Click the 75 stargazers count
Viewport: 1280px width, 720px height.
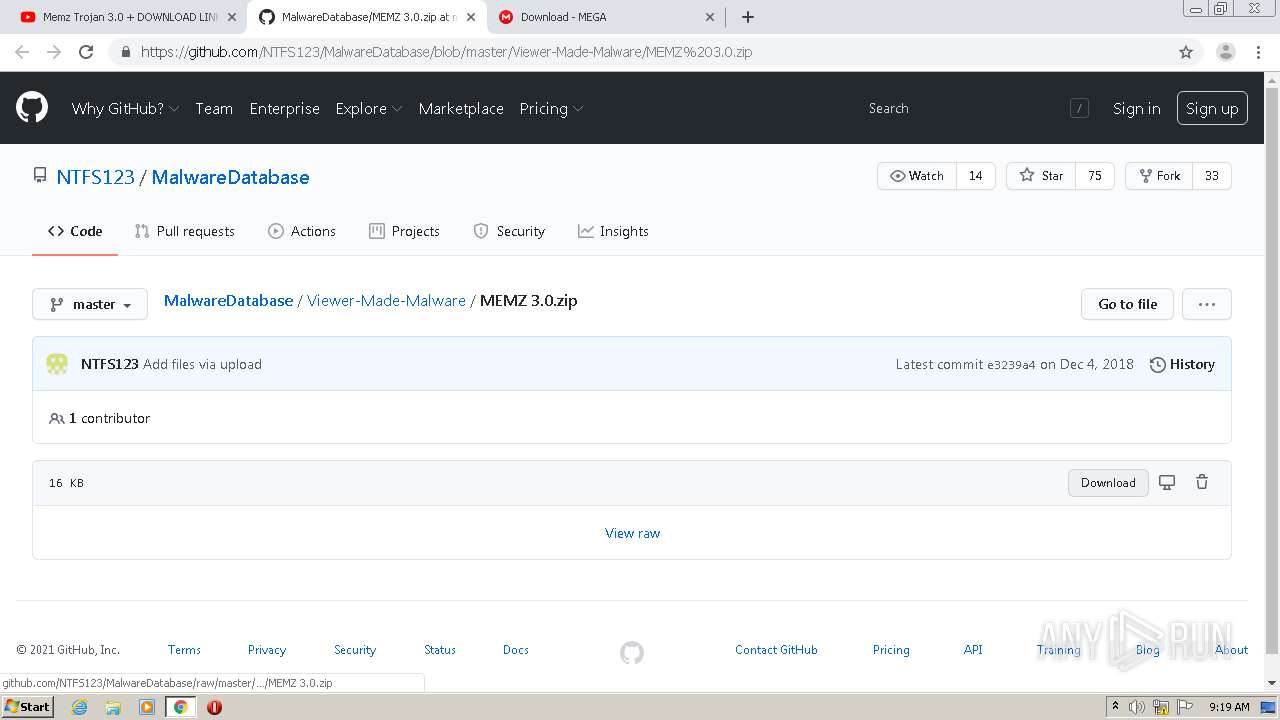point(1095,176)
